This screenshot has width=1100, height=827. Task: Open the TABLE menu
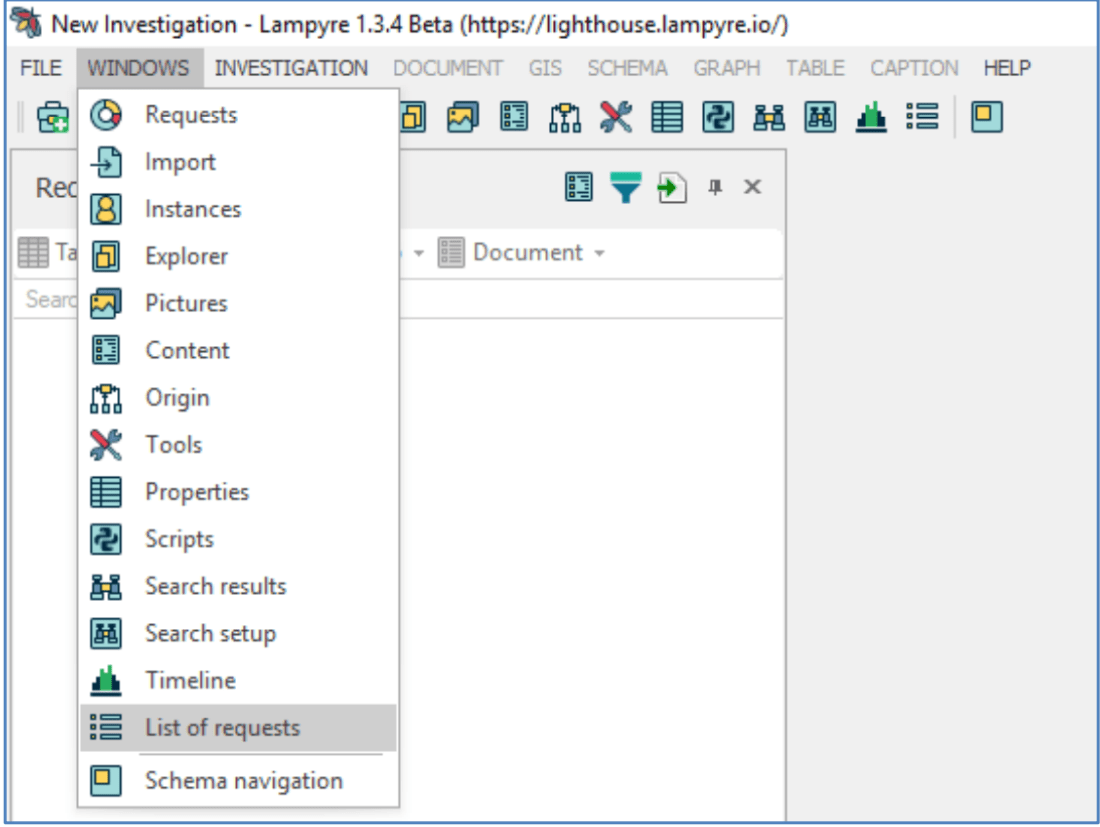click(815, 68)
